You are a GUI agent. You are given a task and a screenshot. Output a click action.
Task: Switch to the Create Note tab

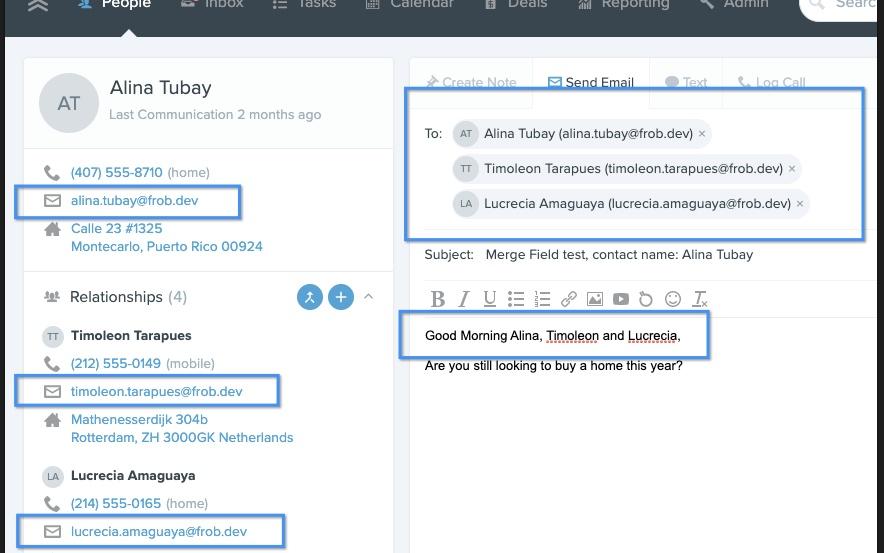(x=471, y=82)
